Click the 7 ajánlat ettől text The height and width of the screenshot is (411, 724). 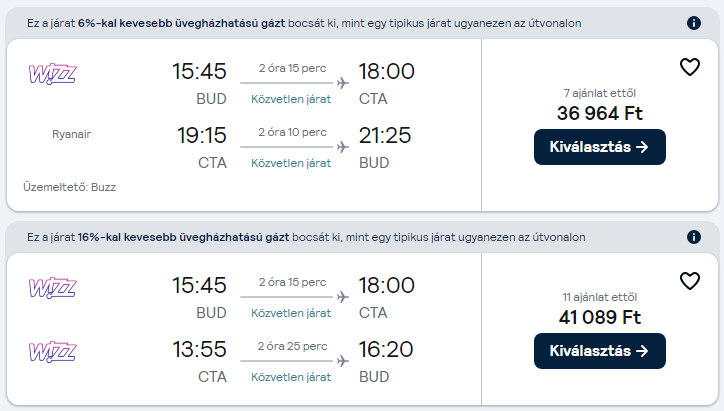pyautogui.click(x=600, y=93)
